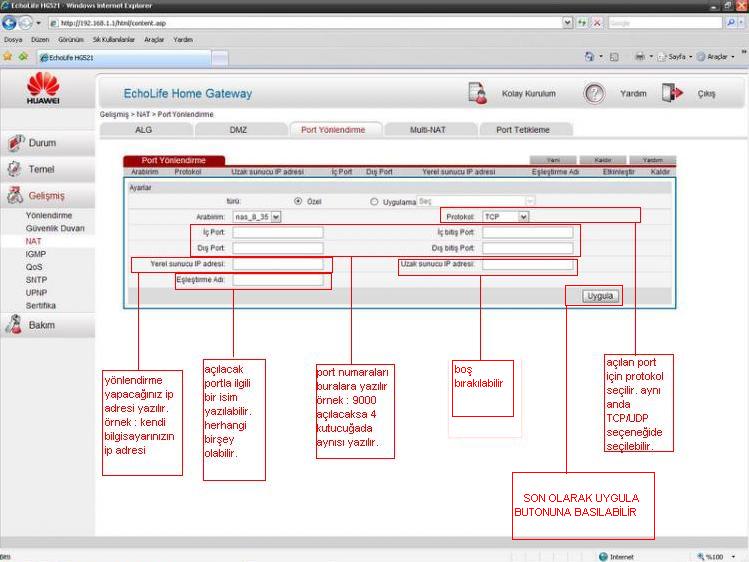Click the Yardım question mark icon
The width and height of the screenshot is (749, 562).
tap(594, 93)
